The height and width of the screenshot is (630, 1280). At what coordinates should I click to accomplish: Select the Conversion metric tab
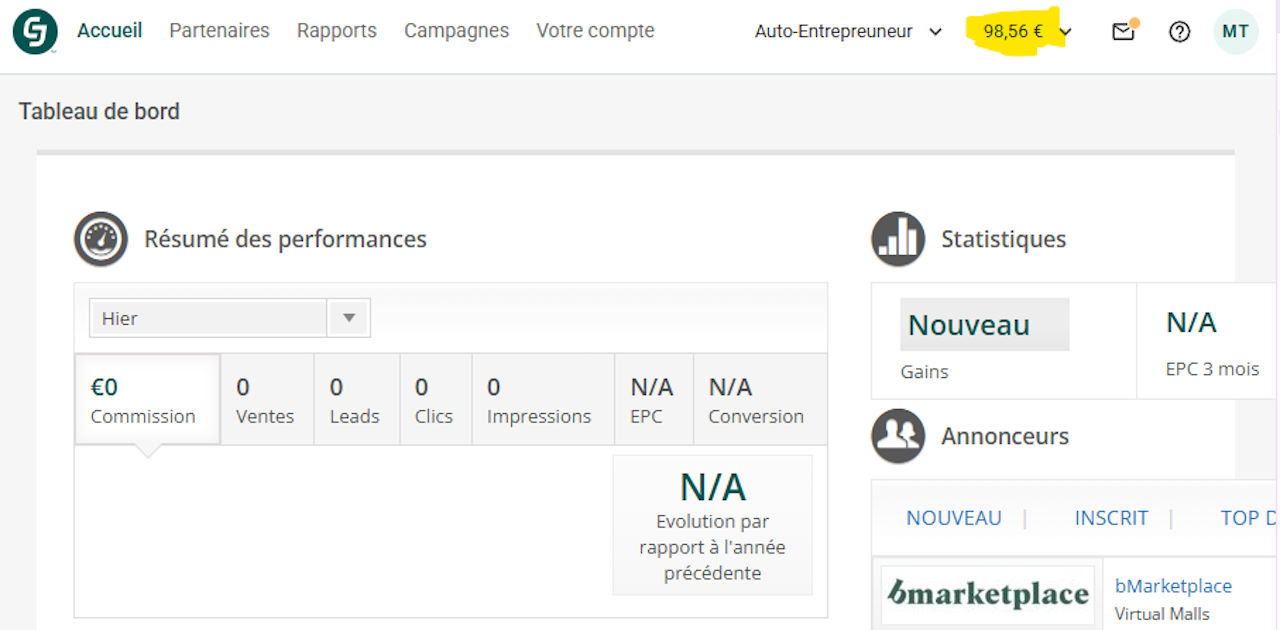click(760, 400)
